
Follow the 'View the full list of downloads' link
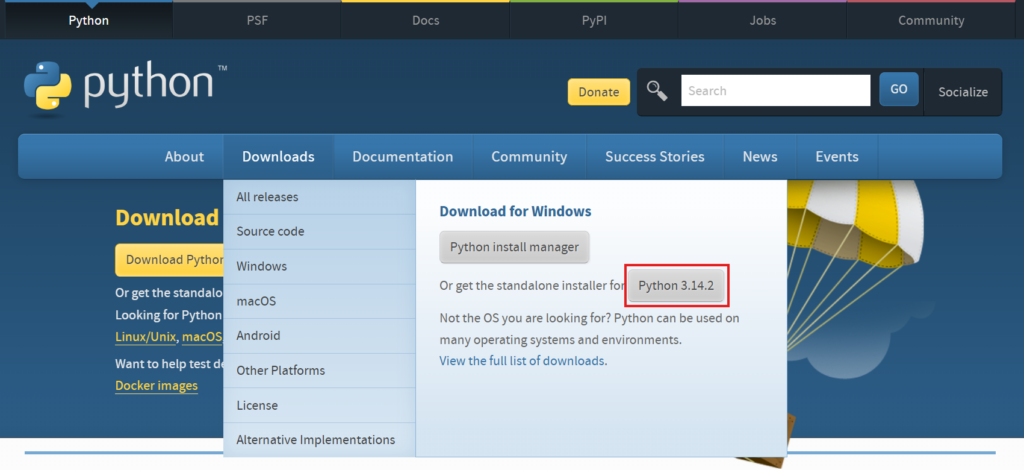(523, 360)
